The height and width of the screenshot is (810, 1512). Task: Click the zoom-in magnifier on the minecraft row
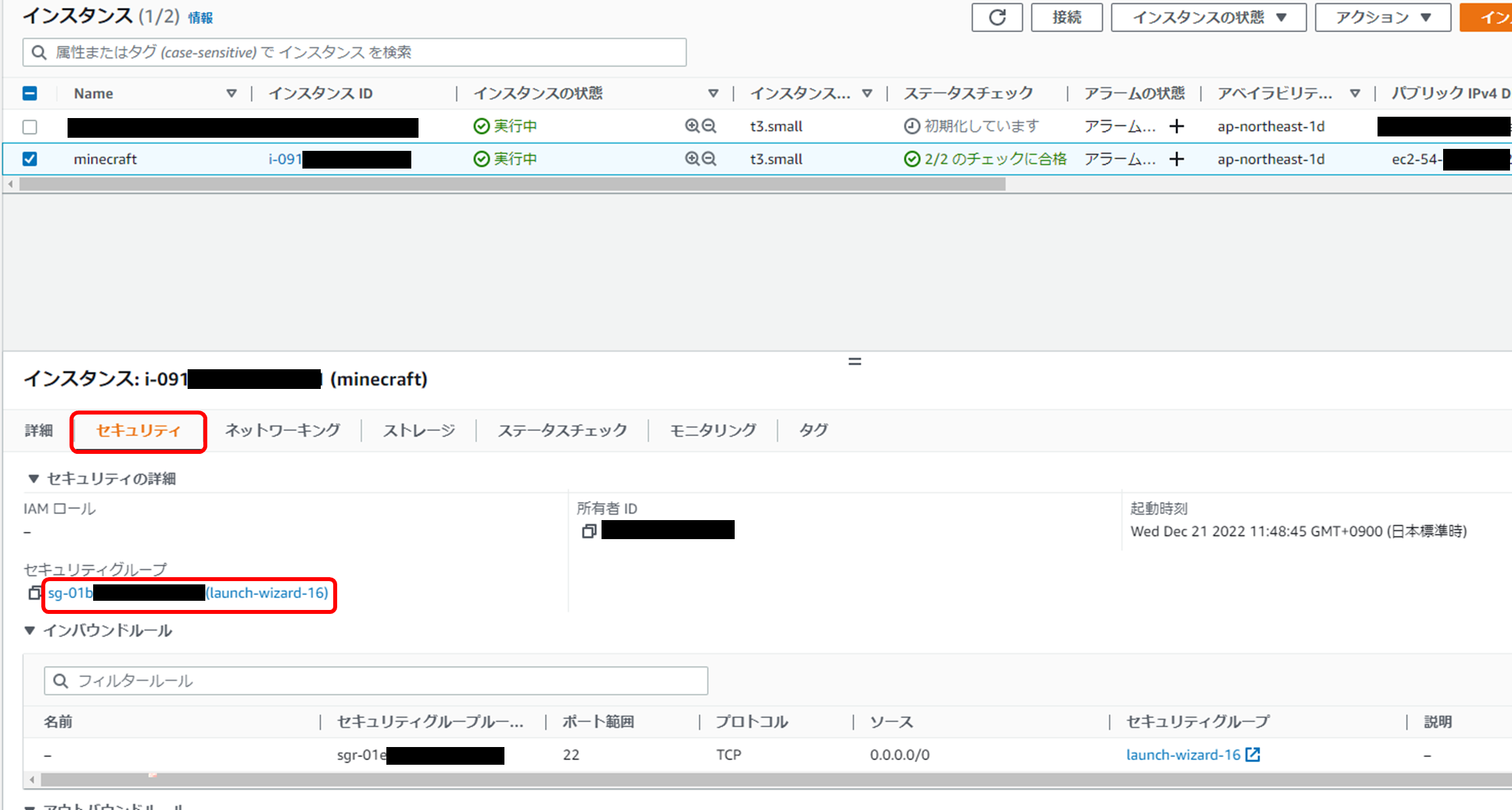tap(691, 159)
